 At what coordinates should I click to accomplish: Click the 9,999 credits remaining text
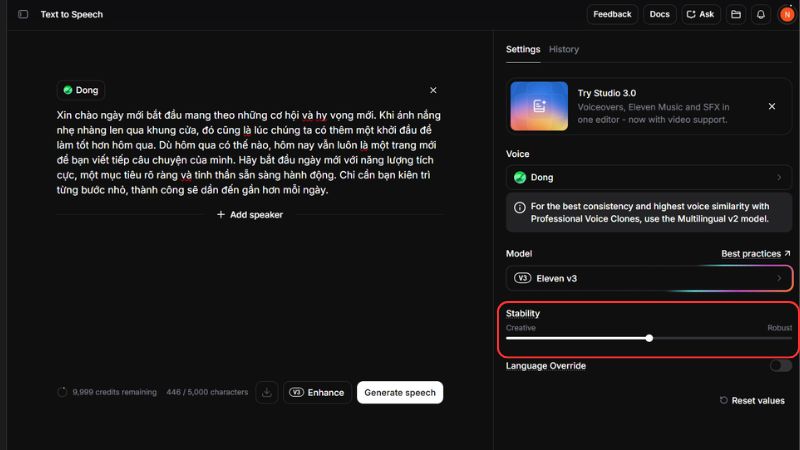coord(114,392)
